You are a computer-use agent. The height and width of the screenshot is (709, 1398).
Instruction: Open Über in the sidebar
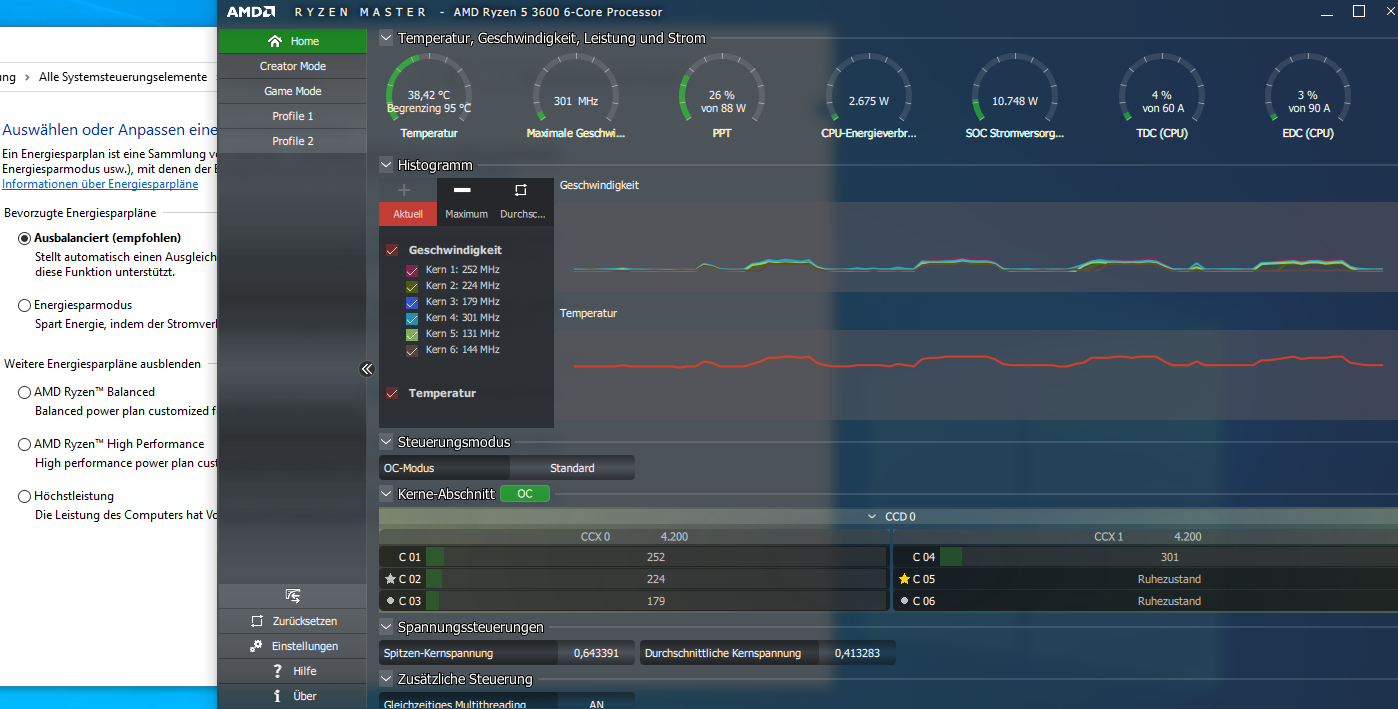pos(292,696)
